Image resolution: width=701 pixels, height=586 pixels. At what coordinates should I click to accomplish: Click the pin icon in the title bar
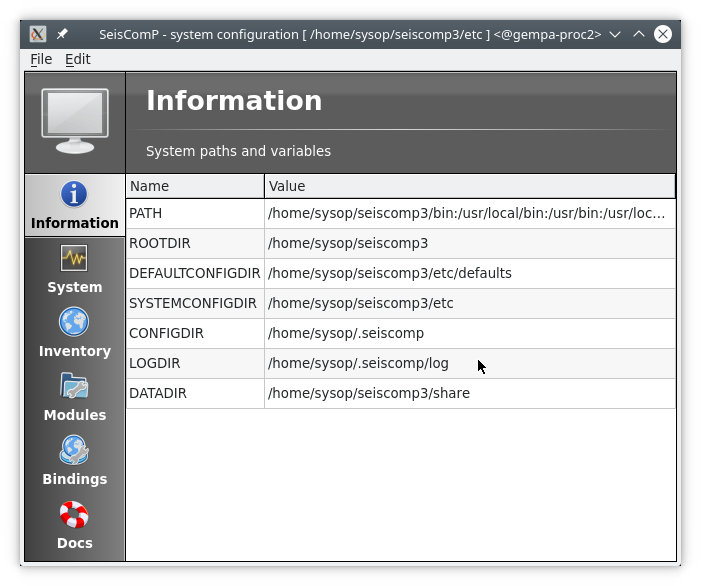(x=63, y=34)
